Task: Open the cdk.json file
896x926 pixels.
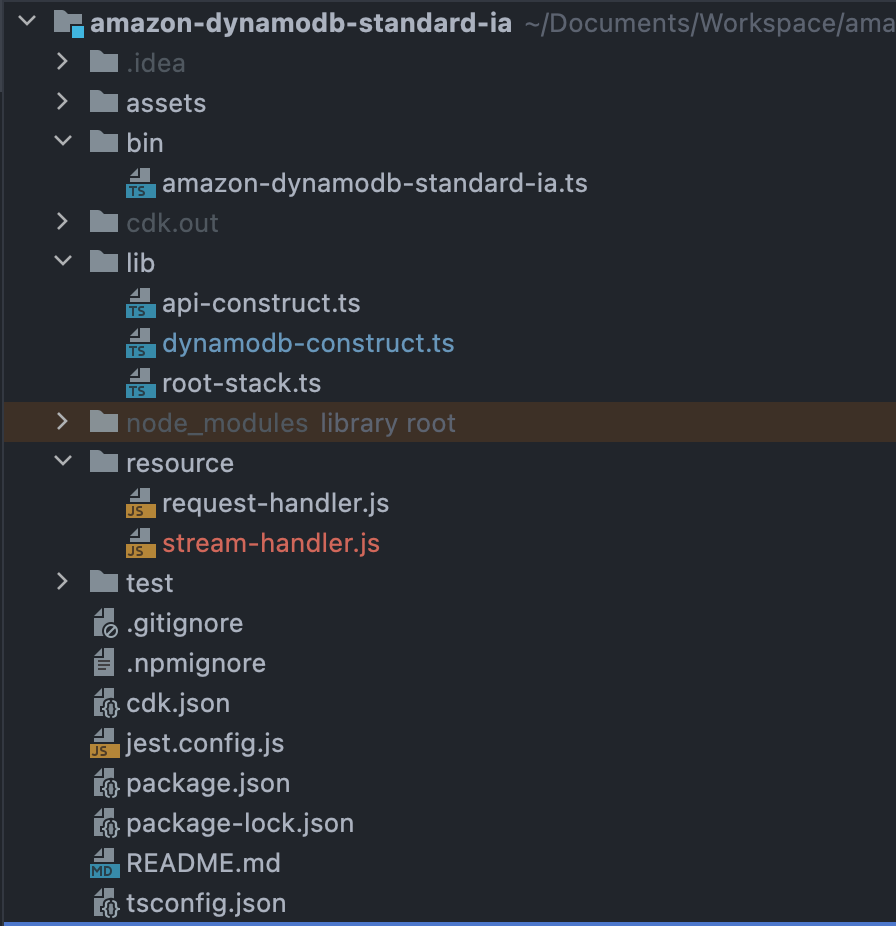Action: (178, 703)
